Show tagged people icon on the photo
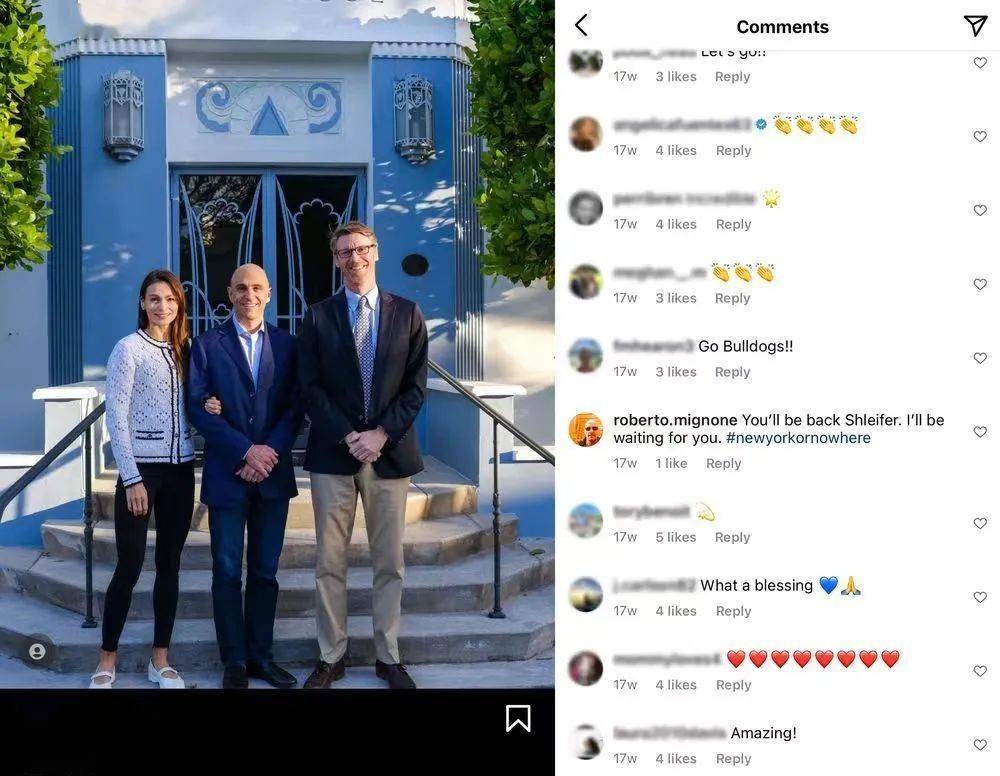 pos(37,651)
